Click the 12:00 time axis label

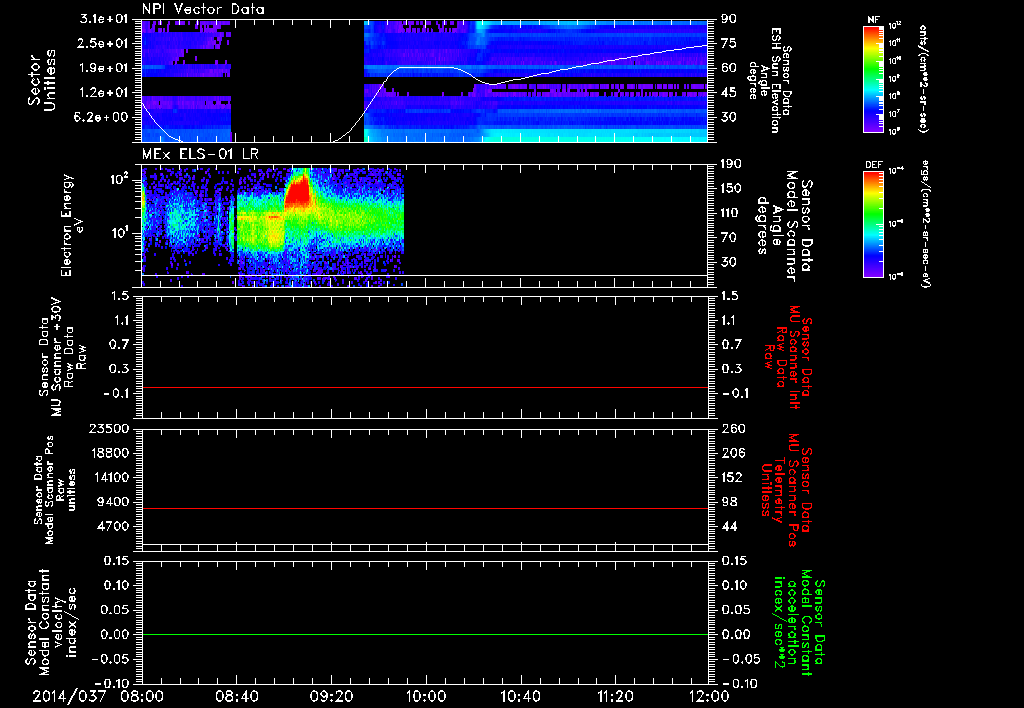click(709, 697)
